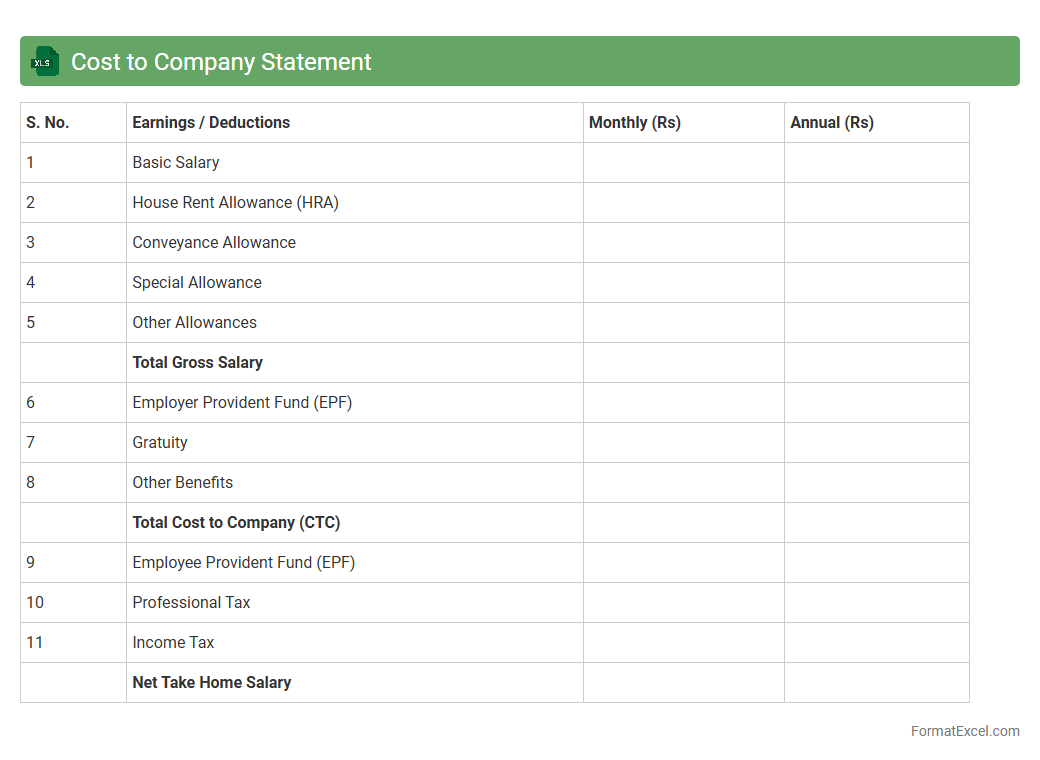Select the Monthly (Rs) column header
This screenshot has height=760, width=1040.
pos(683,122)
